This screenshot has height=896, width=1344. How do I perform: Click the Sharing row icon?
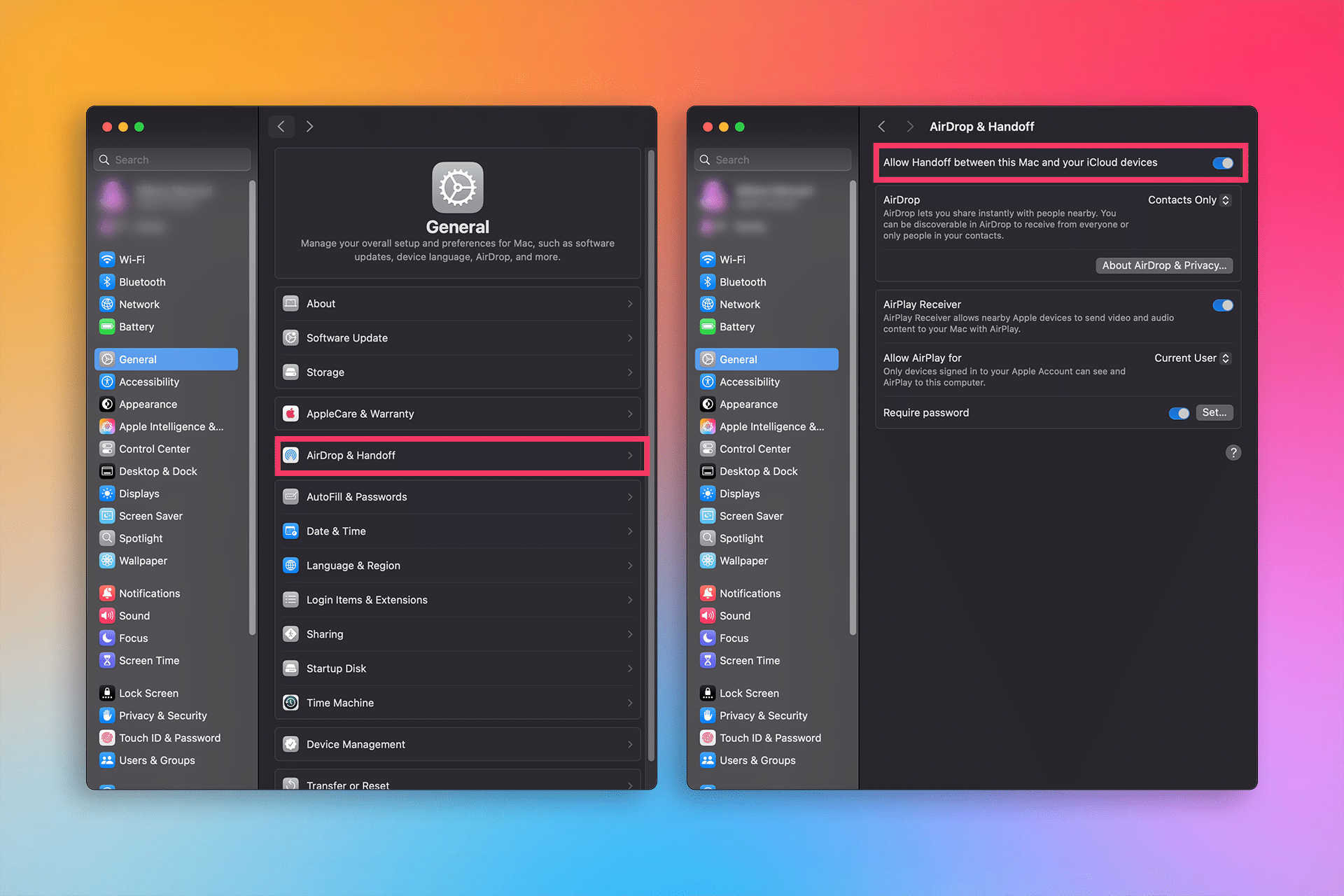click(291, 634)
